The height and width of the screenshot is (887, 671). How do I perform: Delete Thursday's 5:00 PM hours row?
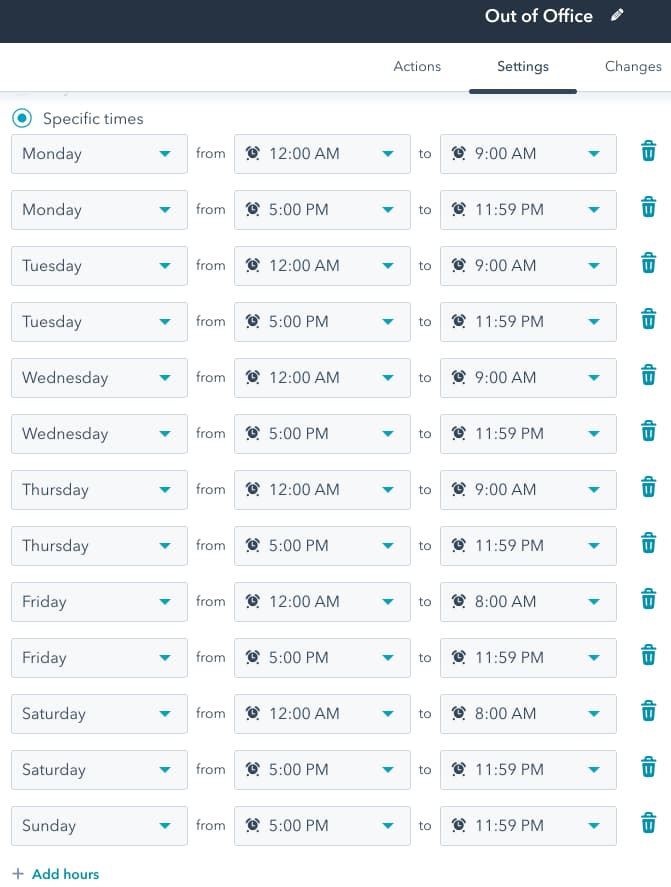(x=648, y=543)
